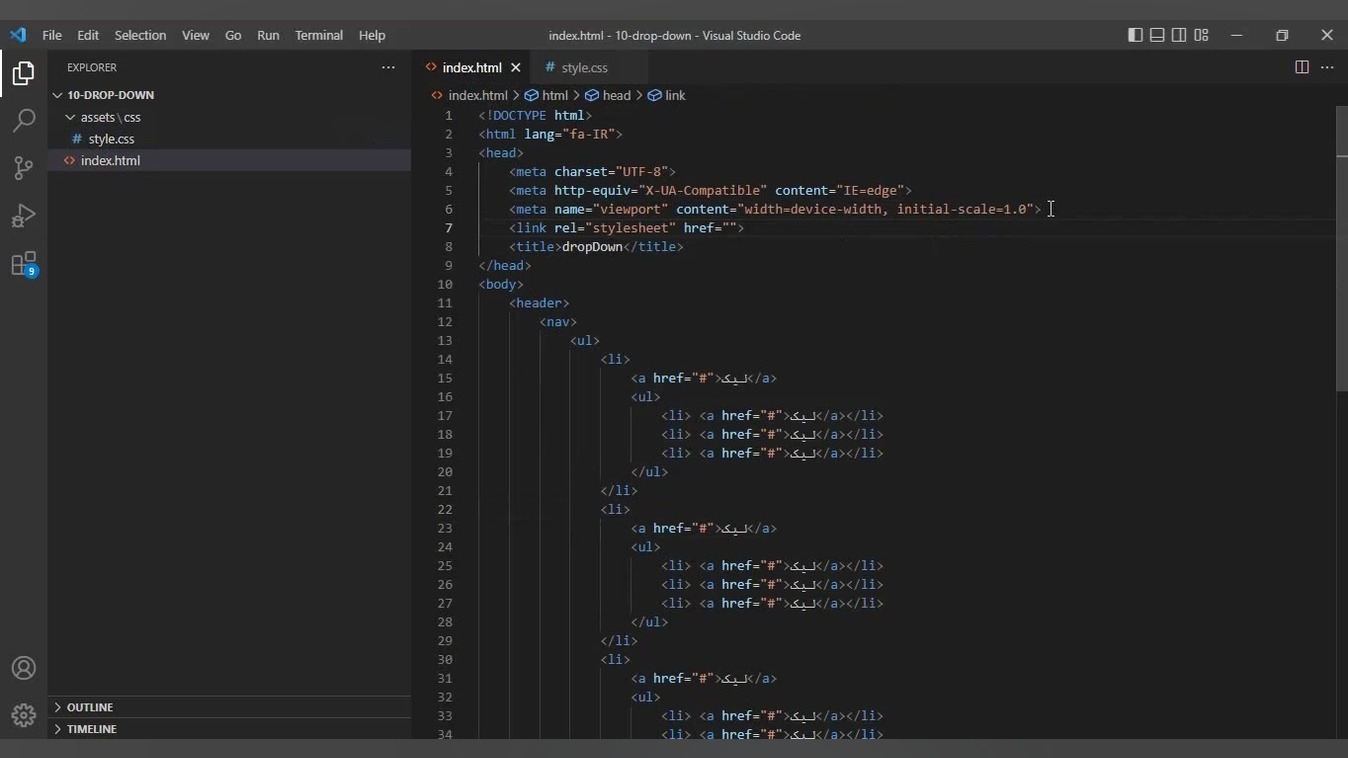Open Customize Layout icon in title bar
1348x758 pixels.
pos(1201,35)
